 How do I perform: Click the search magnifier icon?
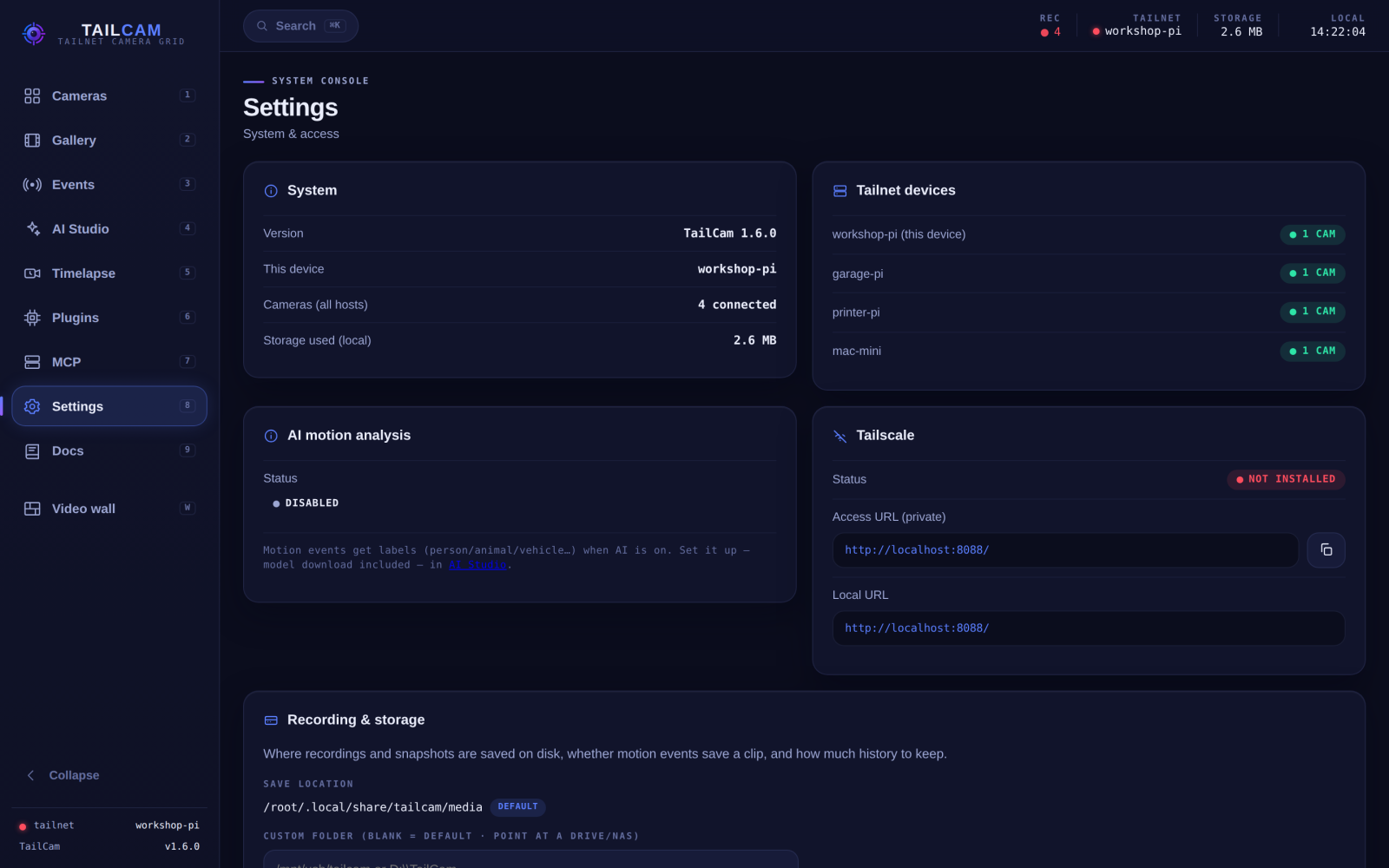(262, 26)
